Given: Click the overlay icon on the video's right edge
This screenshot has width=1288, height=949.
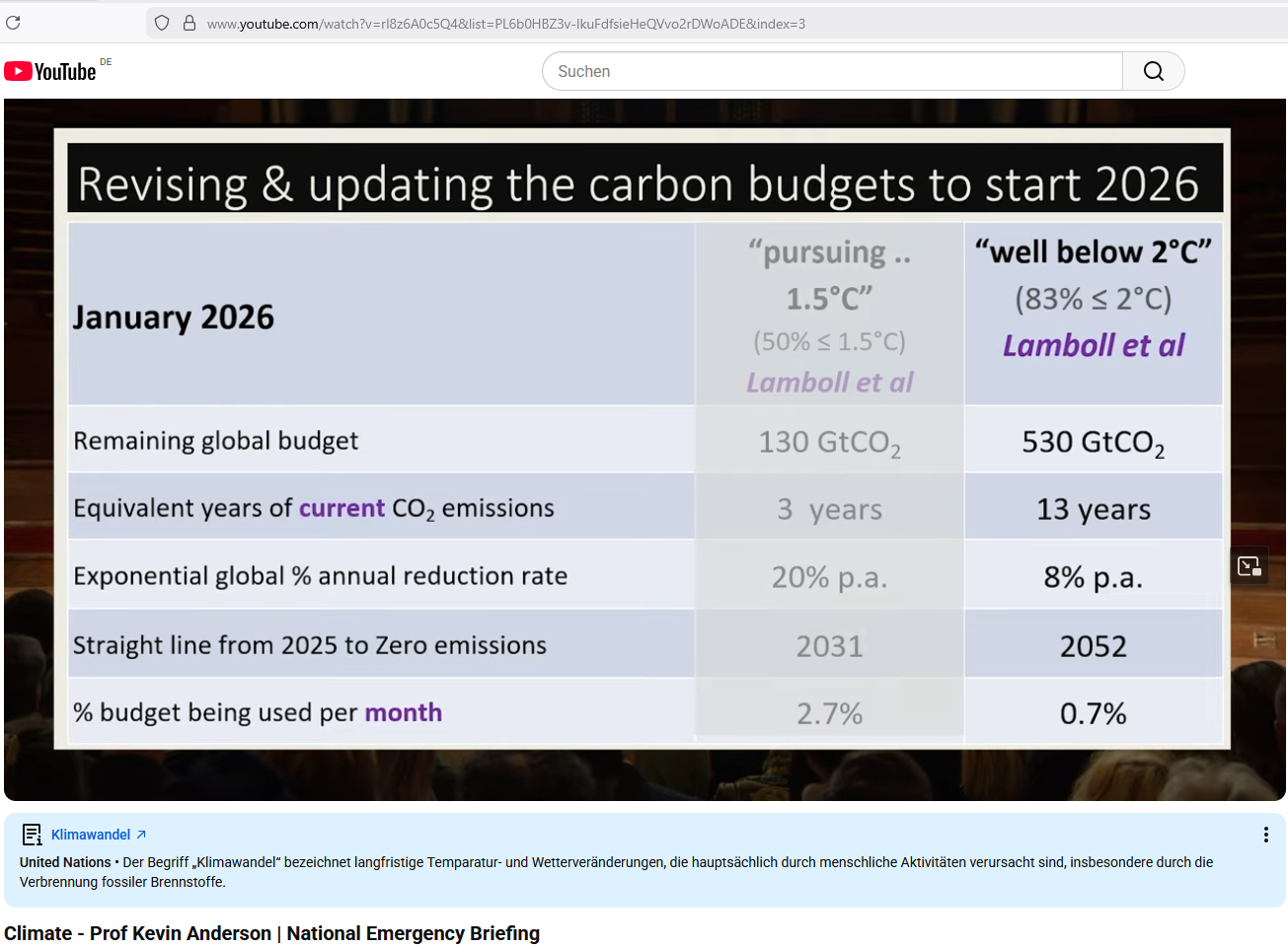Looking at the screenshot, I should (1249, 566).
